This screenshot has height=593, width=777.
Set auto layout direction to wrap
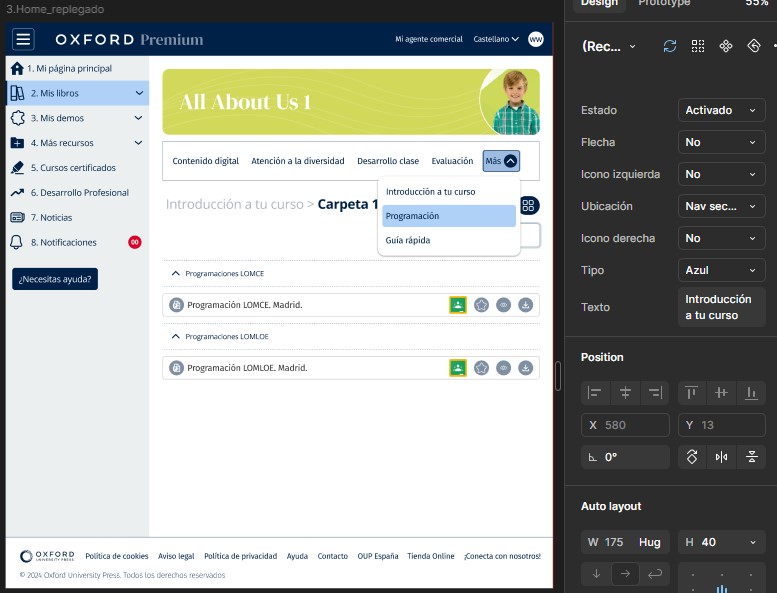pyautogui.click(x=655, y=574)
